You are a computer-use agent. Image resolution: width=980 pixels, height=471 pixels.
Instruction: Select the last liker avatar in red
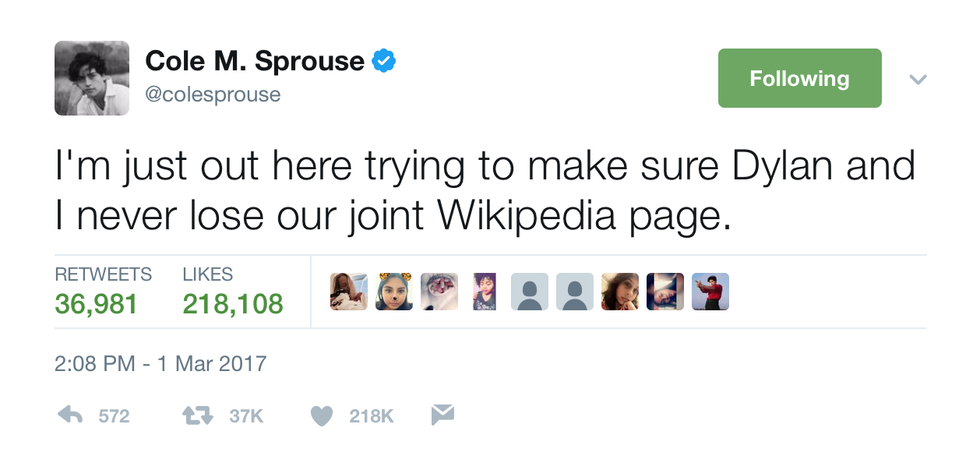711,292
